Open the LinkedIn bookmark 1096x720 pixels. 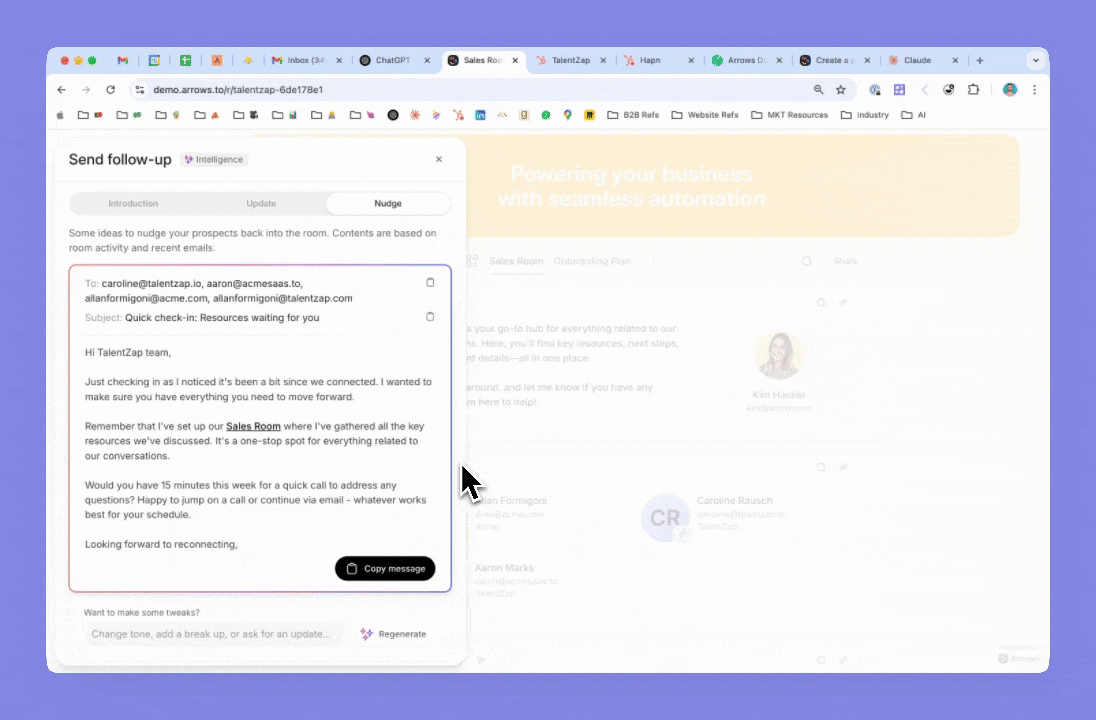pos(480,115)
